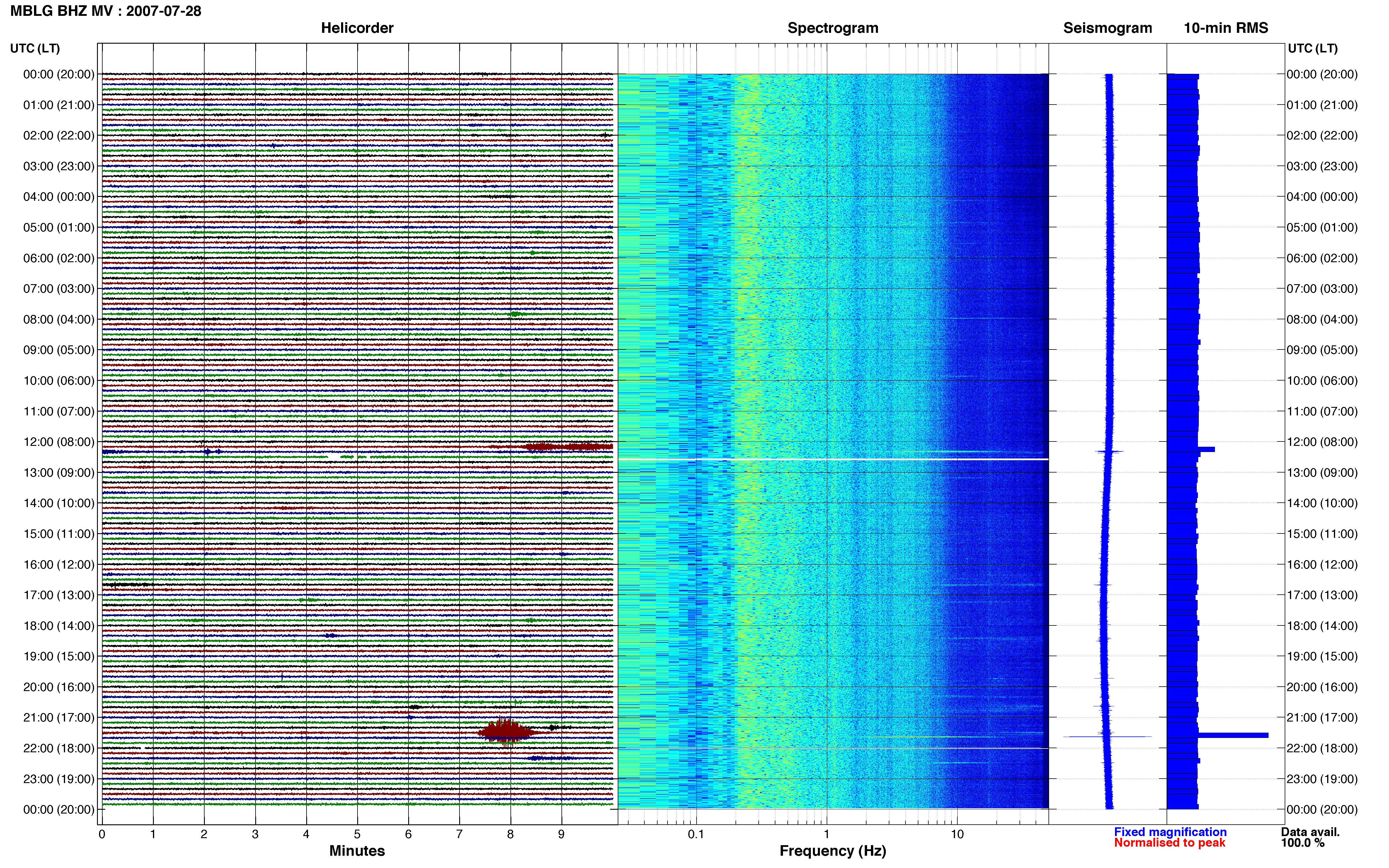
Task: Click the 'Fixed magnification' legend text
Action: tap(1170, 832)
